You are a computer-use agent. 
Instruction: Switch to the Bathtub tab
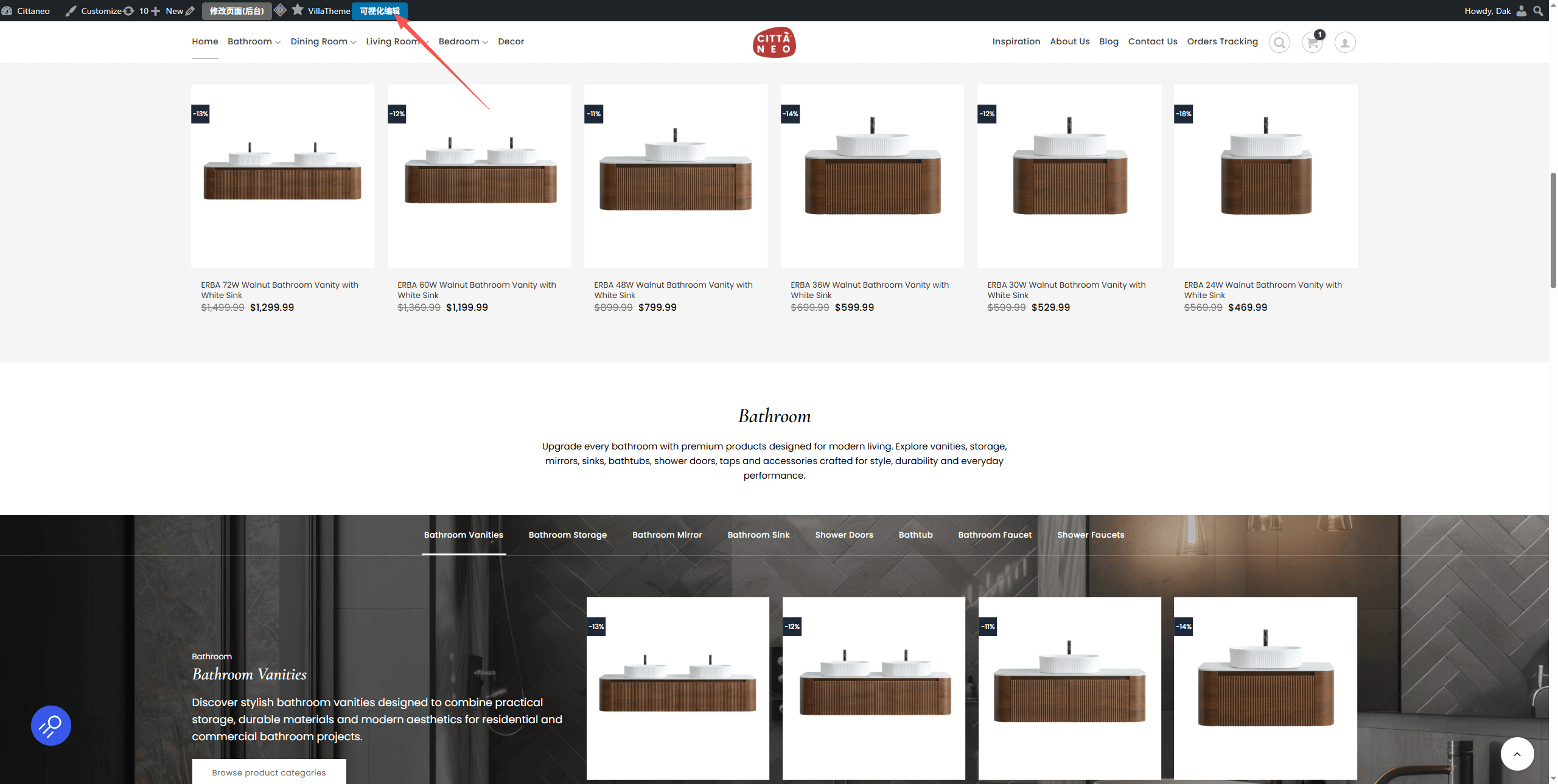(x=915, y=535)
